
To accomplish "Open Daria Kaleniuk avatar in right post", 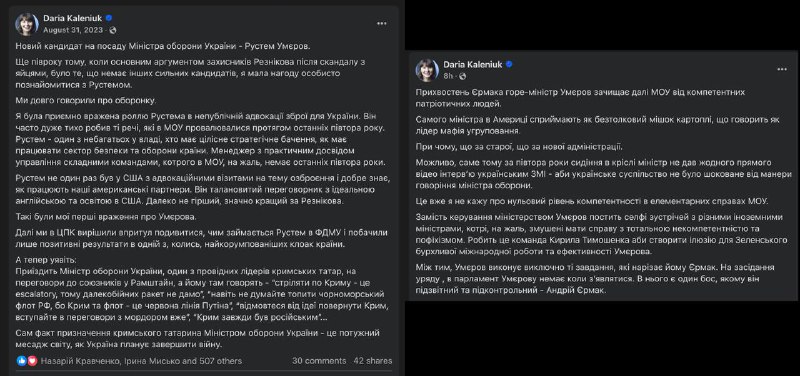I will click(427, 69).
